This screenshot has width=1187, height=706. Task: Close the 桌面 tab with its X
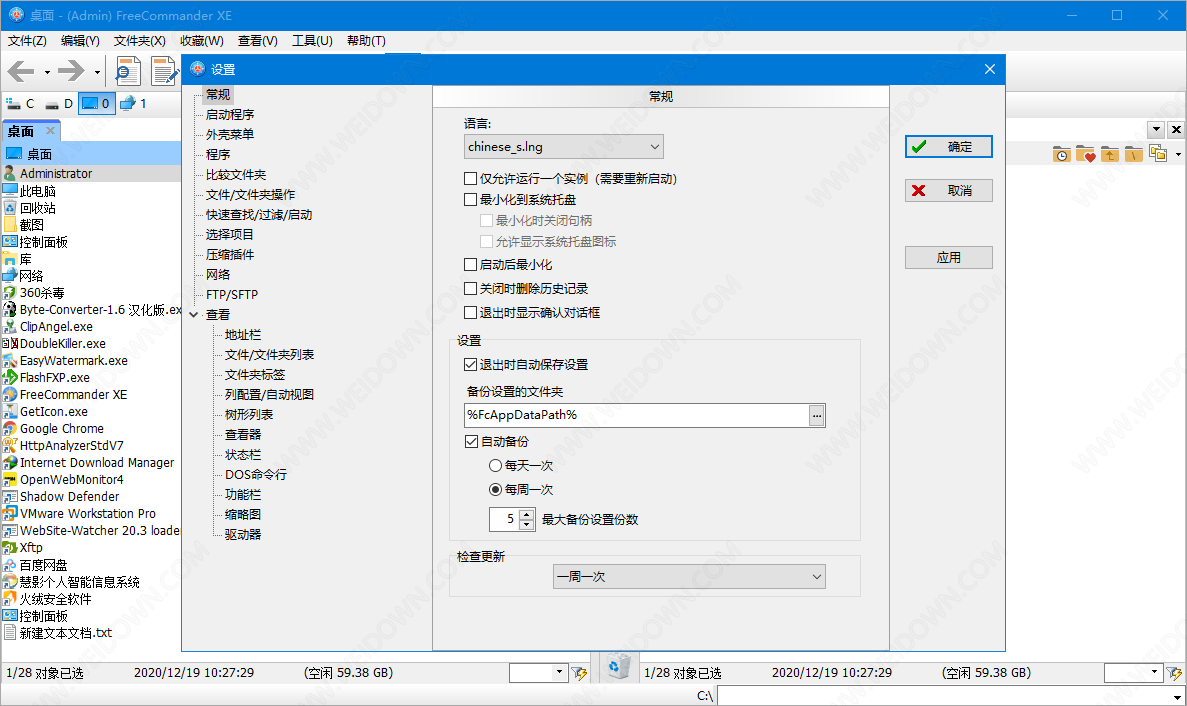(51, 131)
